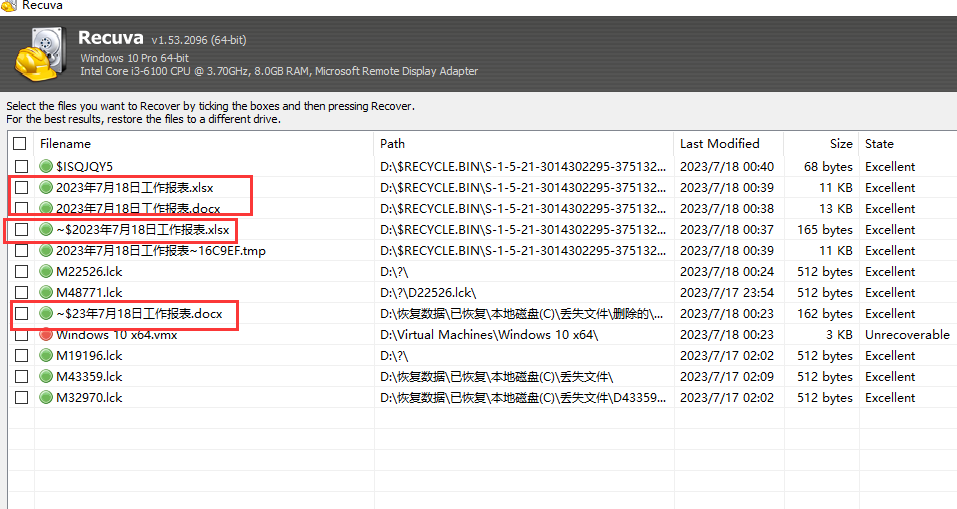Click red status dot of Windows 10 x64.vmx
This screenshot has width=957, height=509.
[46, 334]
